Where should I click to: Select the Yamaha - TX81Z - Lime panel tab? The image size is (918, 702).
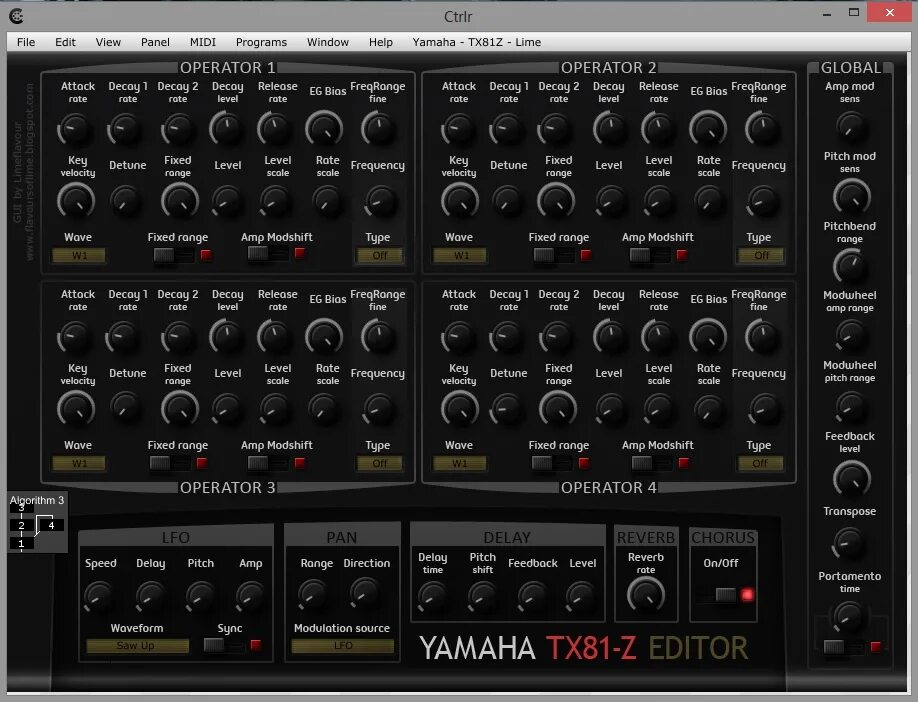[x=477, y=42]
